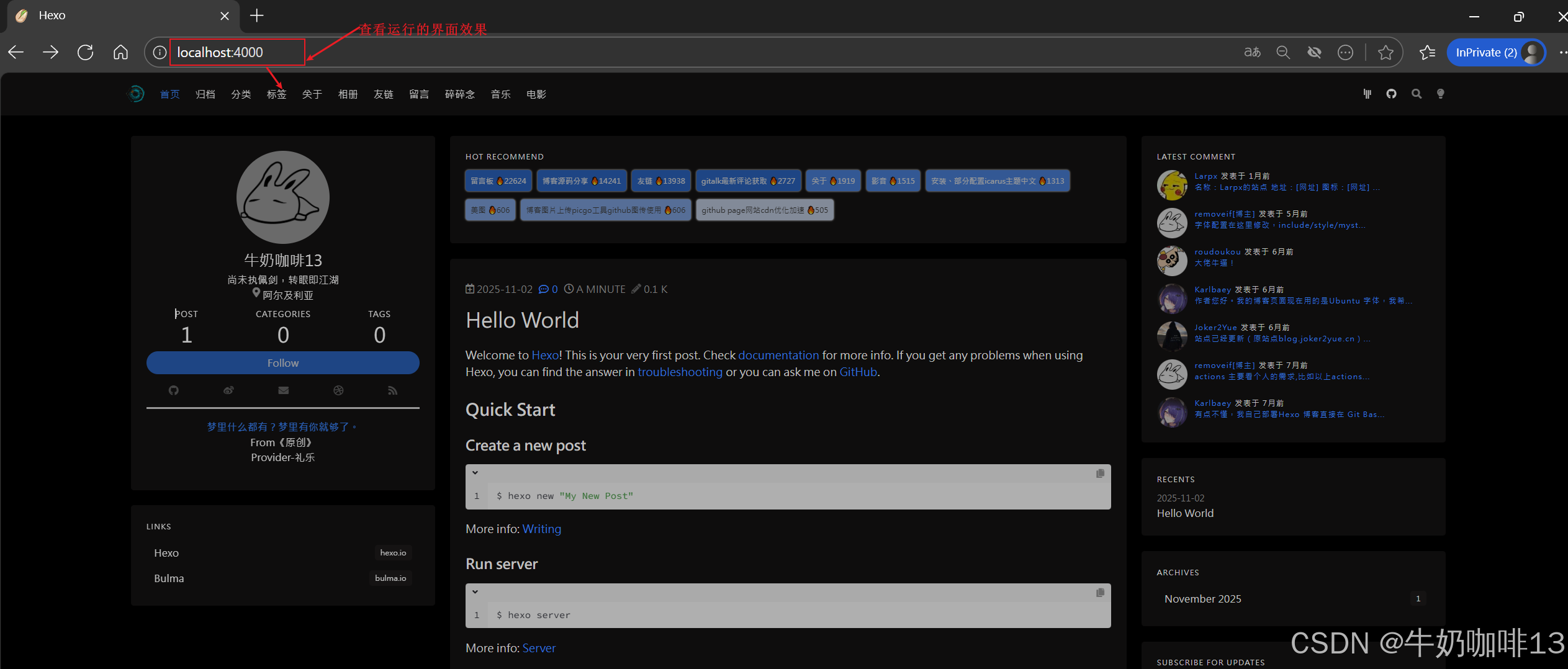
Task: Go forward with the browser forward arrow
Action: pyautogui.click(x=50, y=52)
